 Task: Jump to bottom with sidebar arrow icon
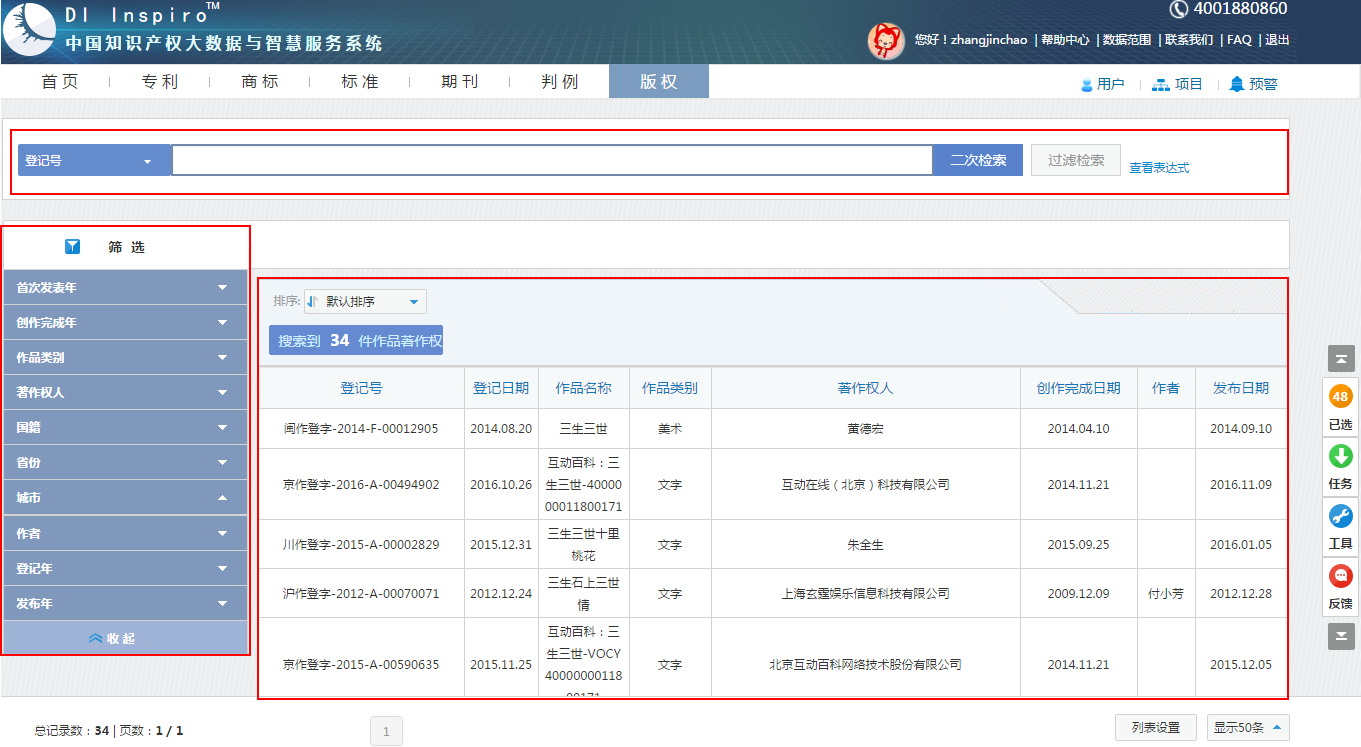tap(1340, 636)
